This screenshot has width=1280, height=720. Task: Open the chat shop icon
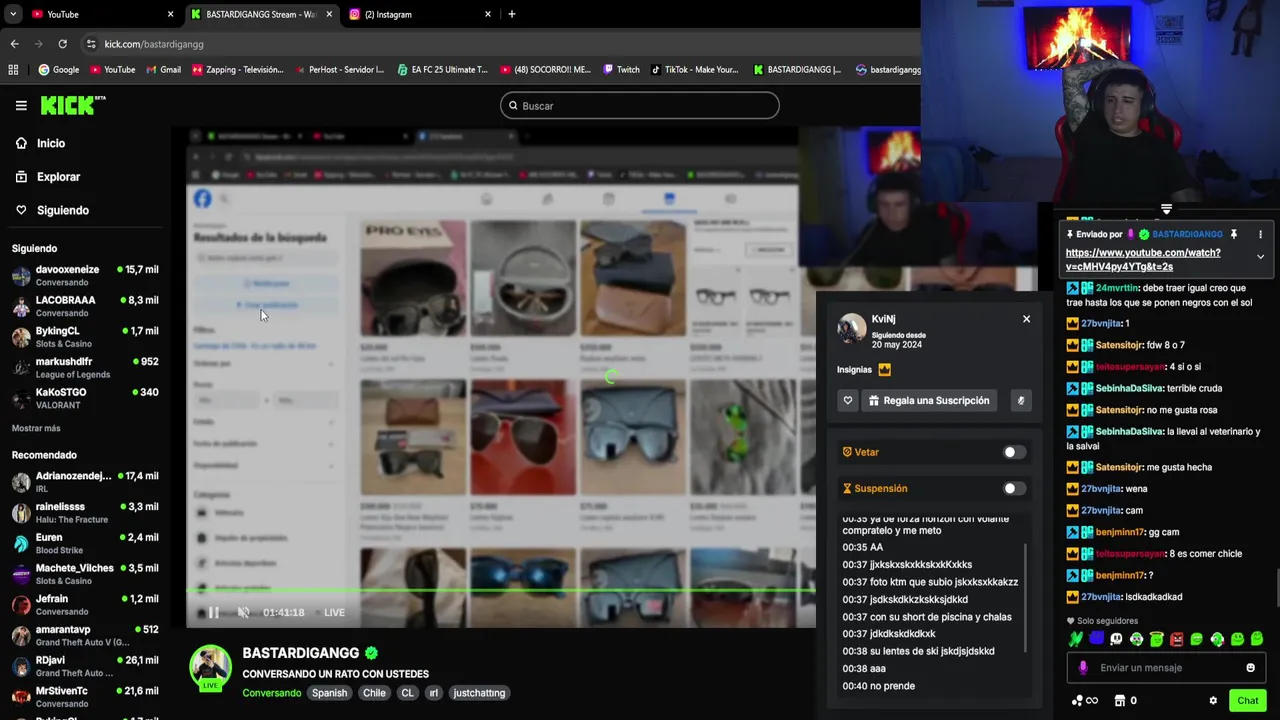coord(1120,701)
